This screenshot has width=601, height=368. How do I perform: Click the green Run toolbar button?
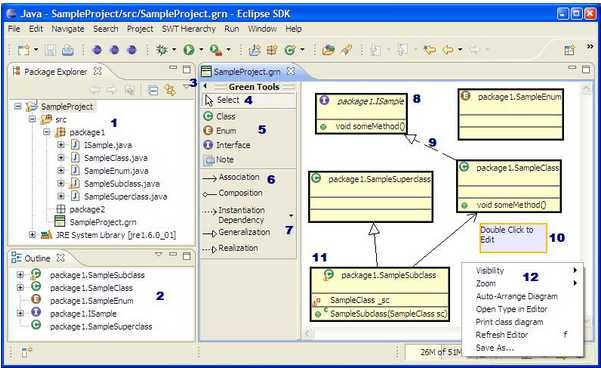pos(189,50)
